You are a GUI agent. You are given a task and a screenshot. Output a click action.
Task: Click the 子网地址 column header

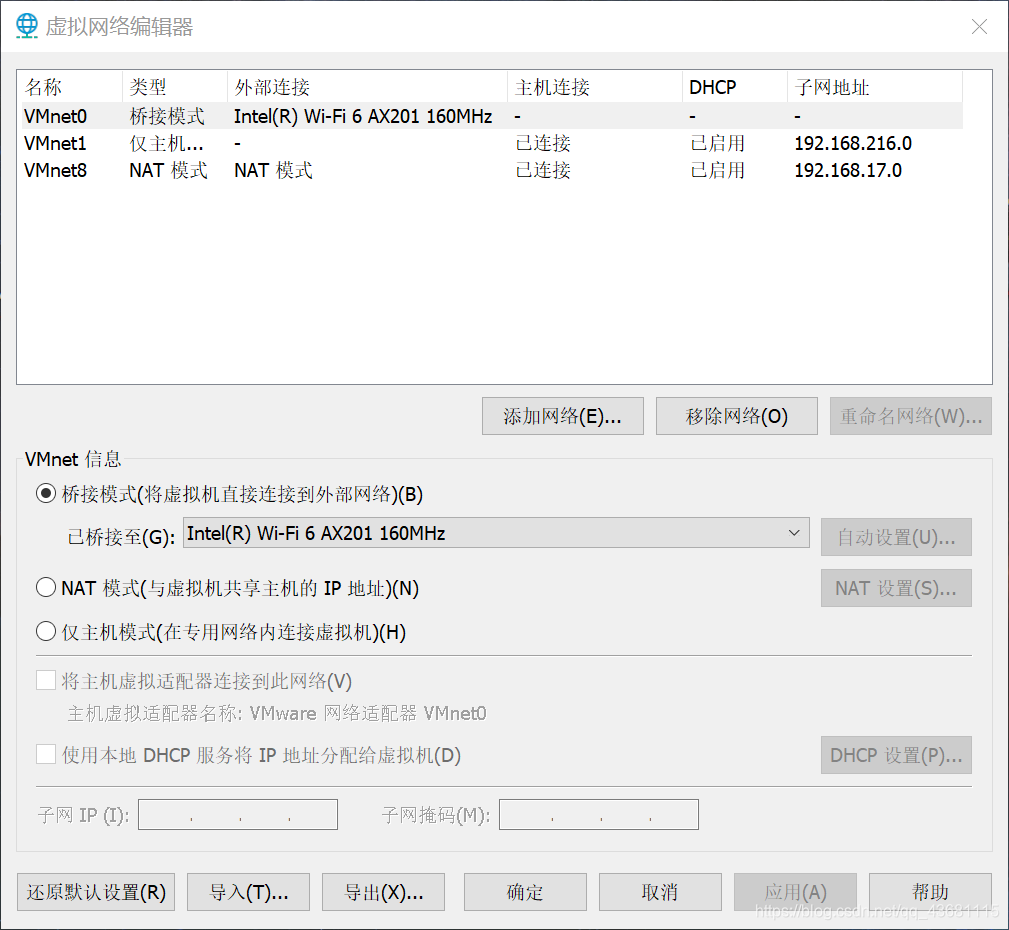pos(875,87)
